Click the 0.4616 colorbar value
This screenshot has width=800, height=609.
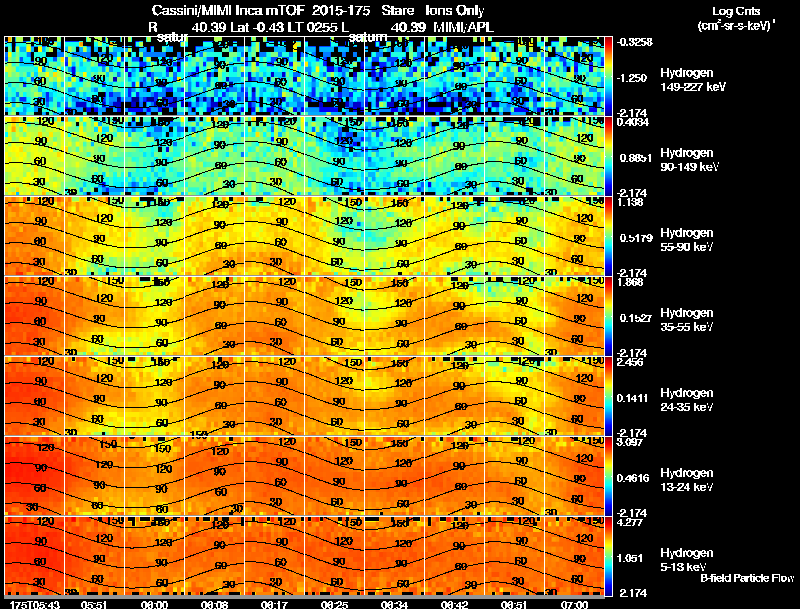(x=633, y=478)
